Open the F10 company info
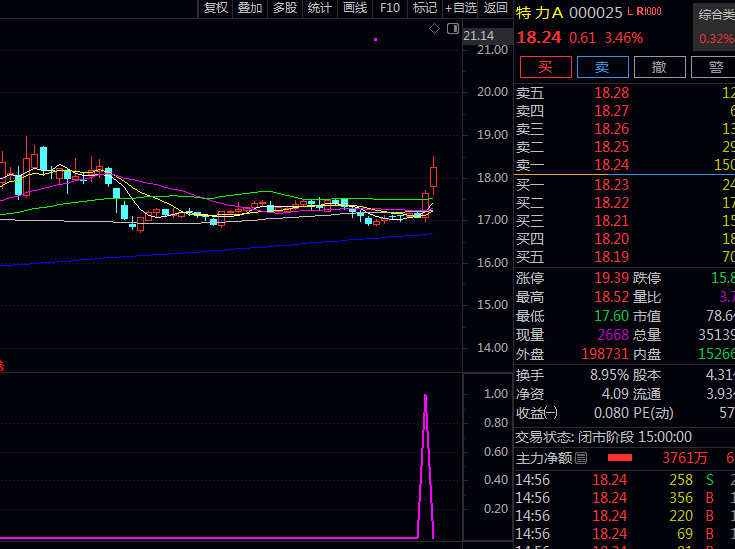 390,8
